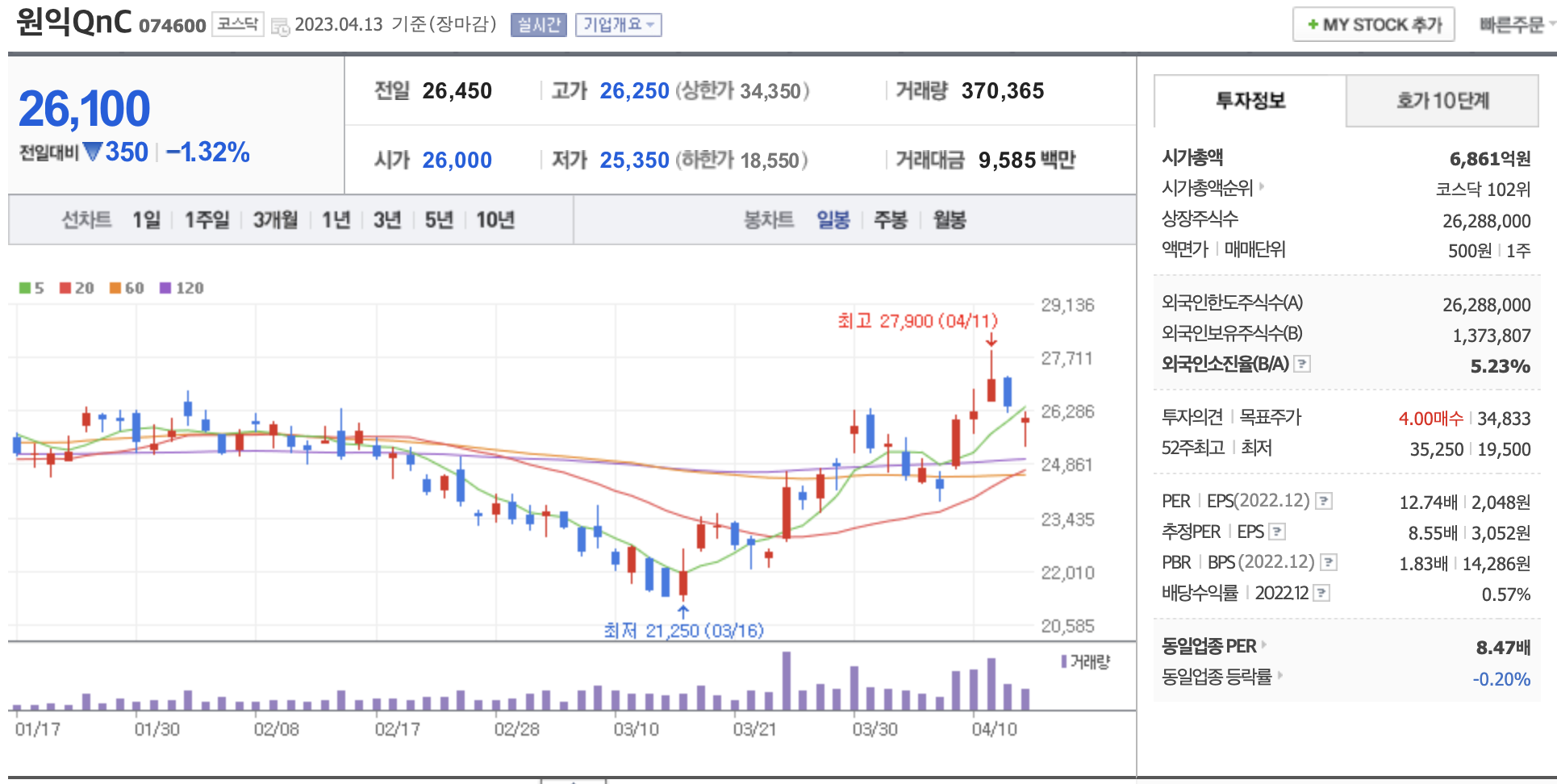Click the arrow icon next to 시가총액순위

(1262, 187)
